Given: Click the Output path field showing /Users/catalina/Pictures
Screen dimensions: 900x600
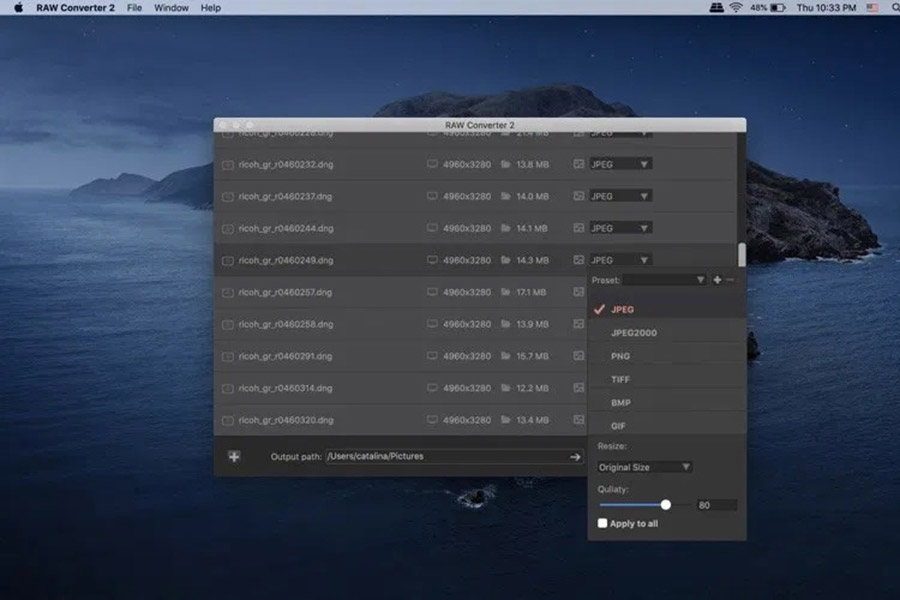Looking at the screenshot, I should (x=450, y=456).
